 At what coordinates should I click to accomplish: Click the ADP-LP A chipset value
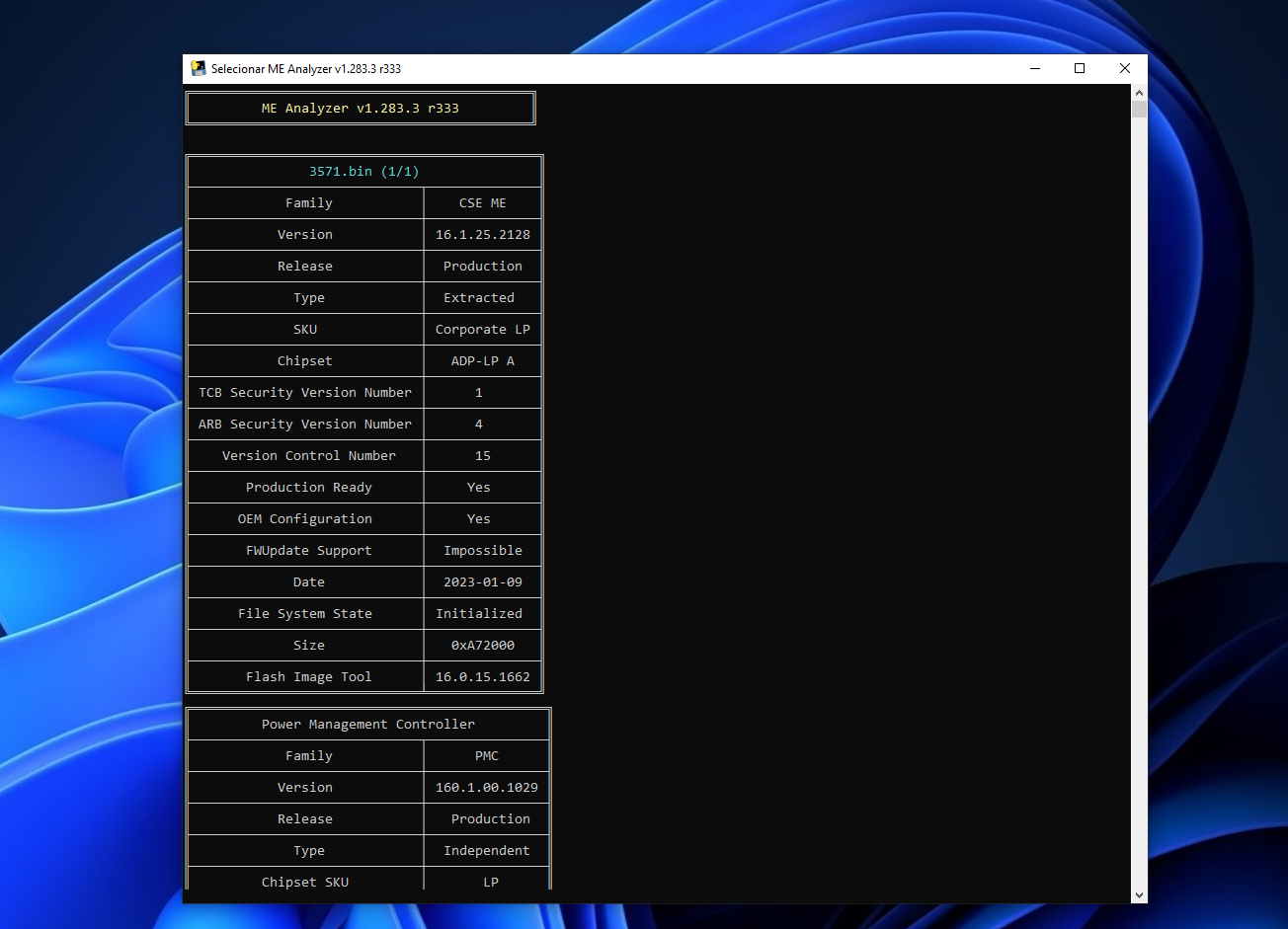point(483,360)
